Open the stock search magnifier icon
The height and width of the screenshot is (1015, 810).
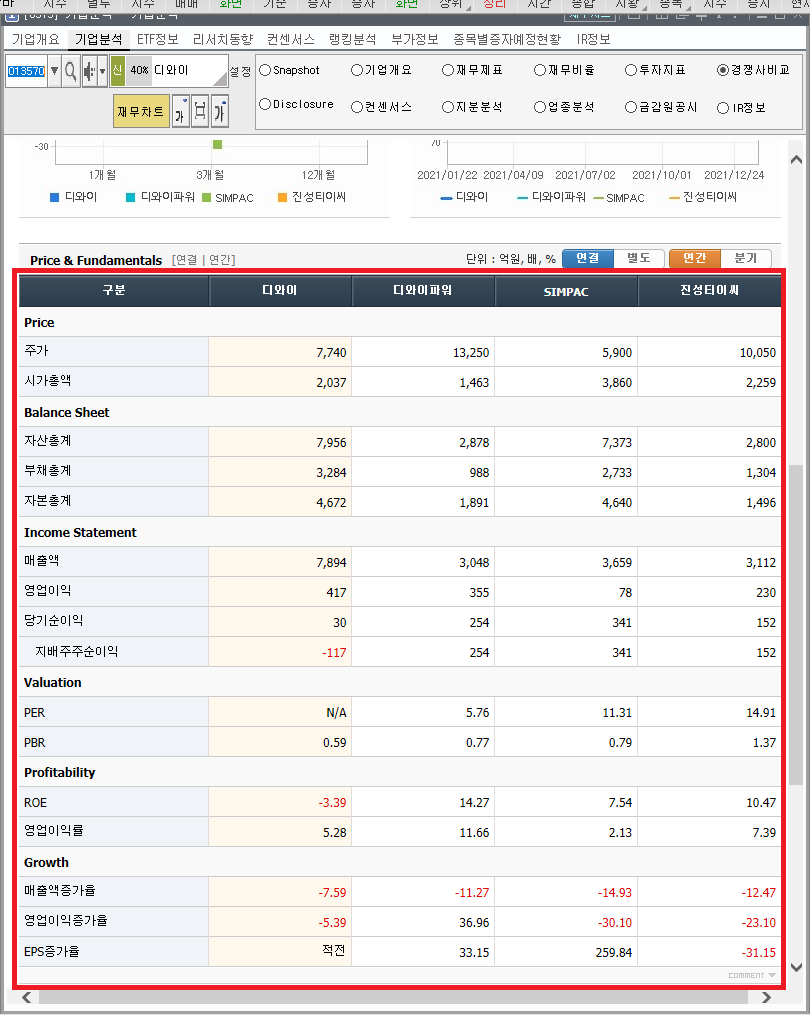71,71
